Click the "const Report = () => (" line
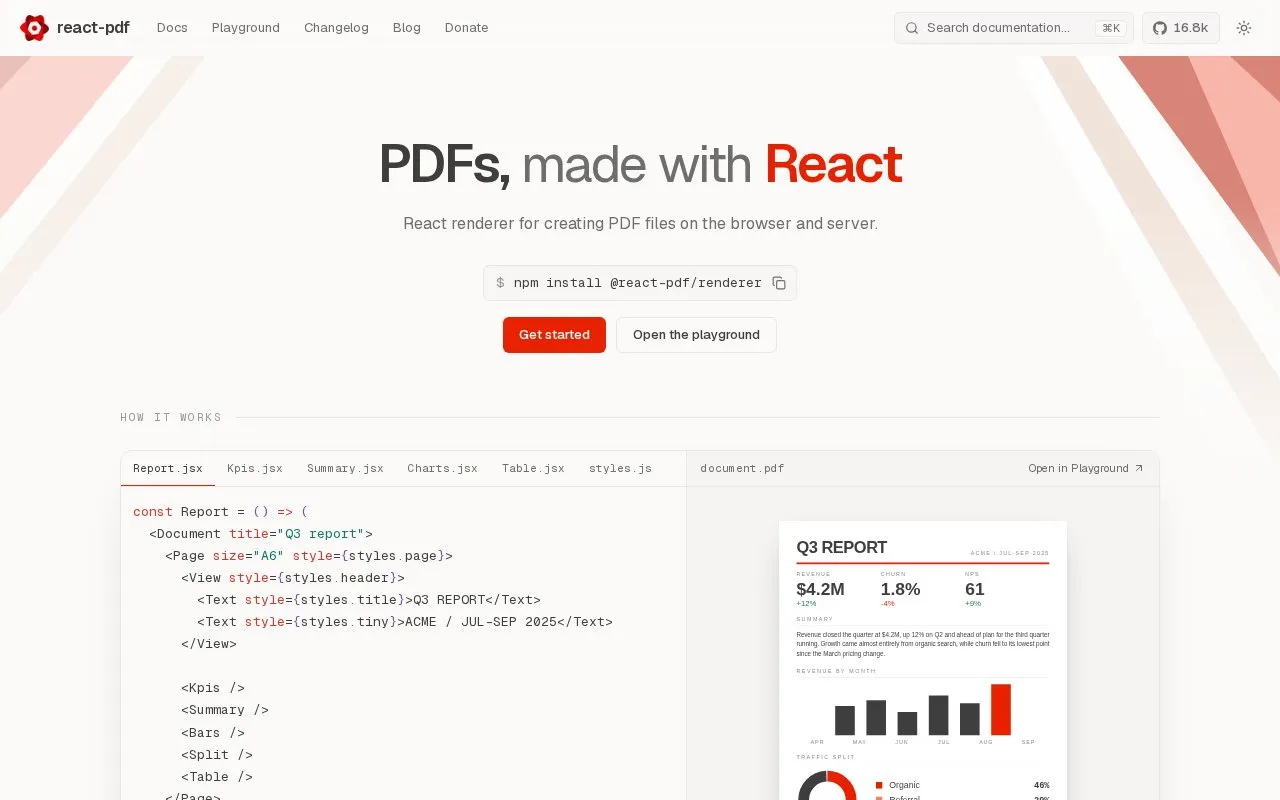Image resolution: width=1280 pixels, height=800 pixels. coord(221,512)
